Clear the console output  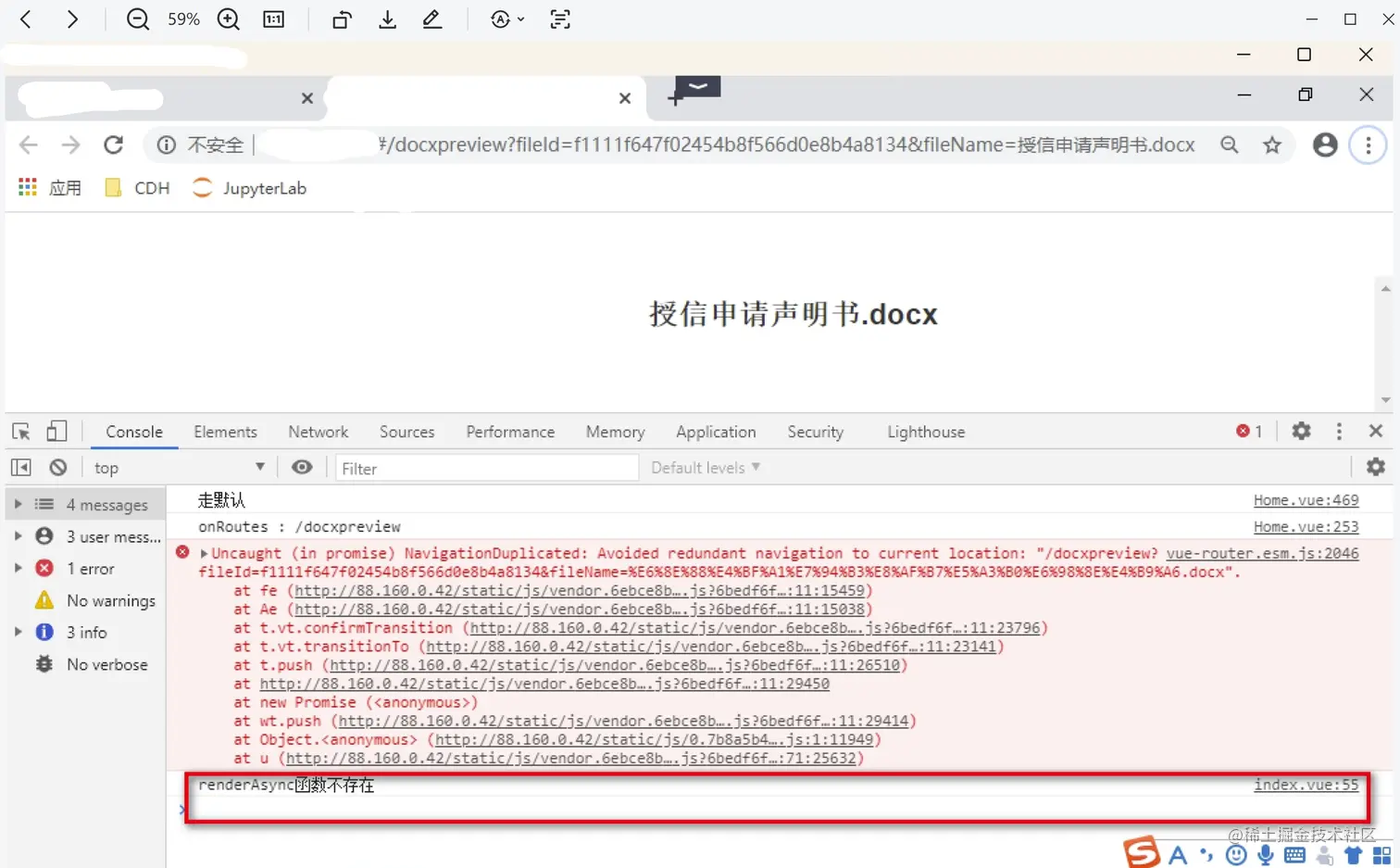coord(58,468)
